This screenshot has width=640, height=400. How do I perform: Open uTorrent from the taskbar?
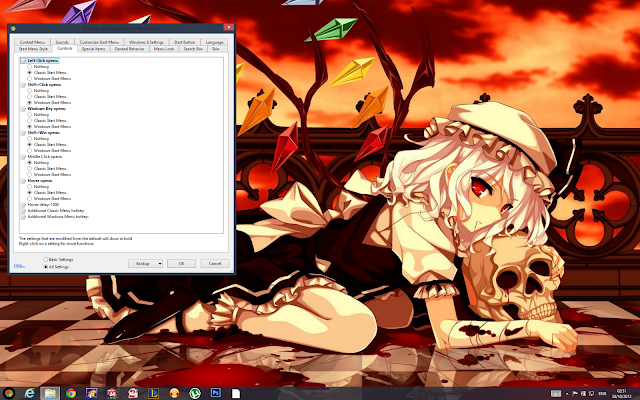[195, 393]
